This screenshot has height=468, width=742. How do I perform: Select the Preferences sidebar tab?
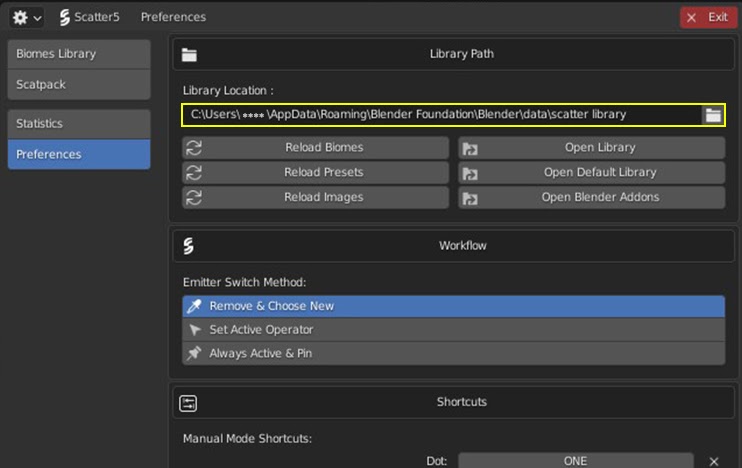point(79,154)
